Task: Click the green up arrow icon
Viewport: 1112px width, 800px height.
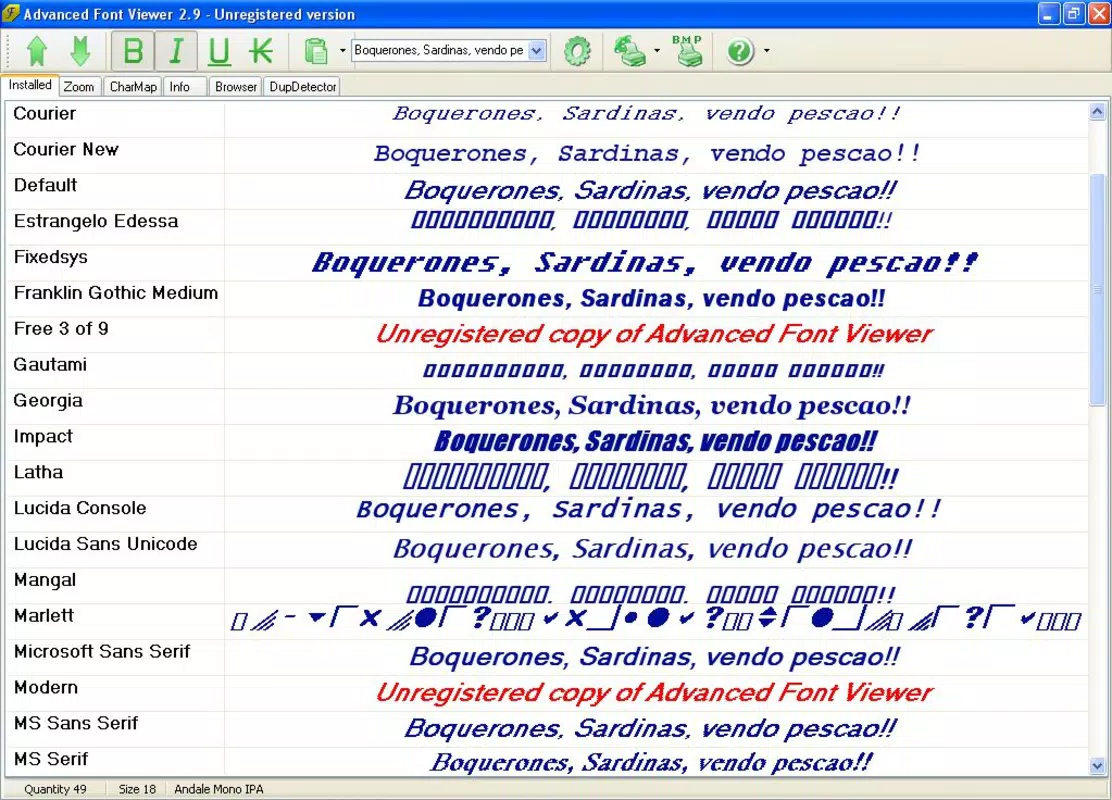Action: click(37, 51)
